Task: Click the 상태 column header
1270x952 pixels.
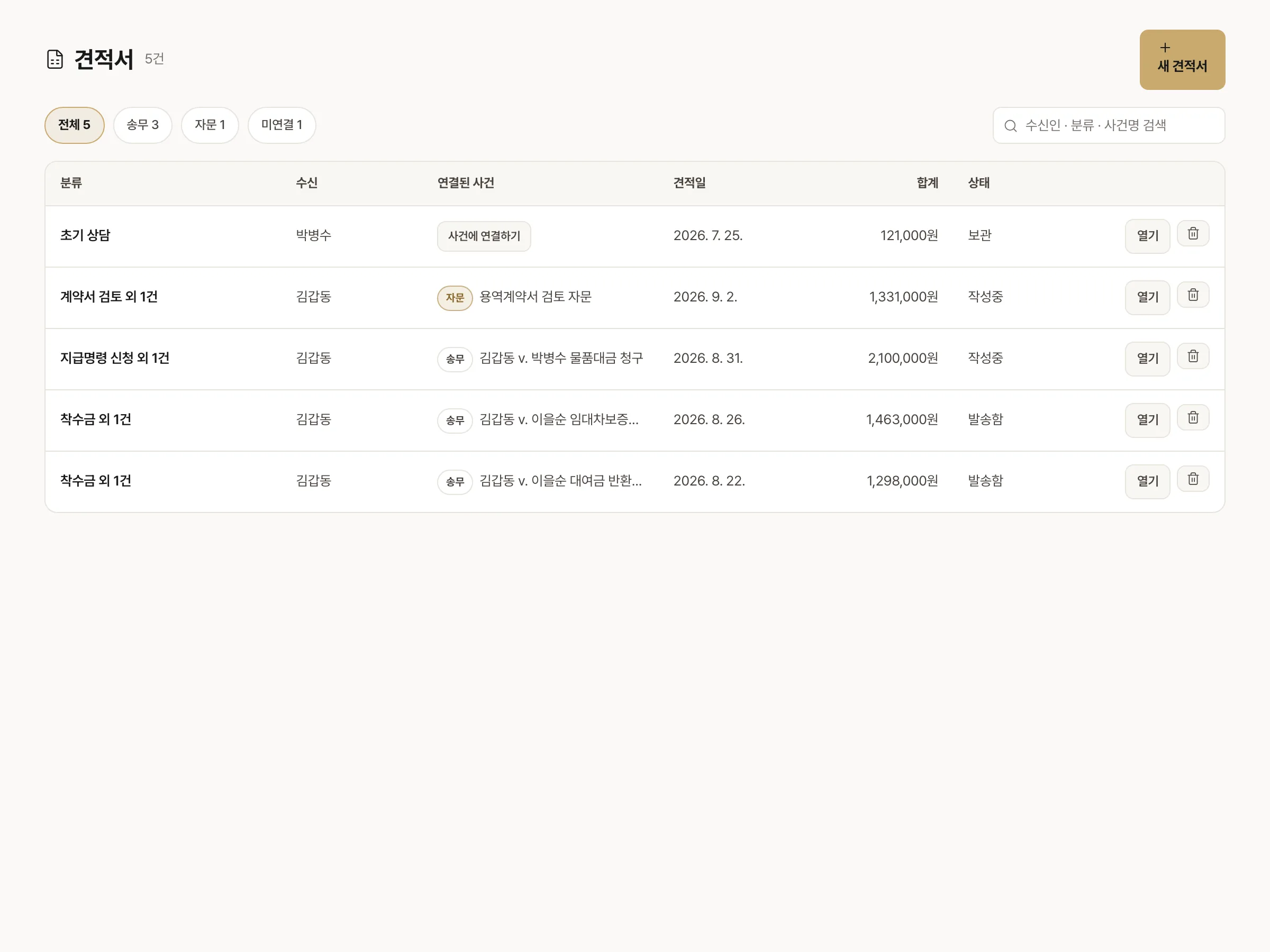Action: click(979, 183)
